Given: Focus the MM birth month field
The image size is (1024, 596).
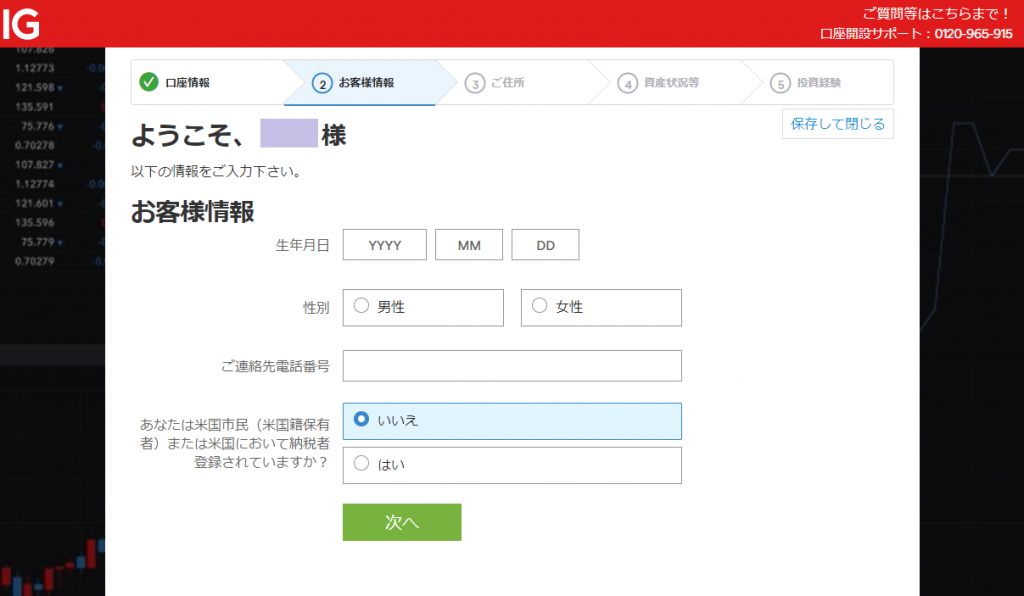Looking at the screenshot, I should tap(469, 245).
